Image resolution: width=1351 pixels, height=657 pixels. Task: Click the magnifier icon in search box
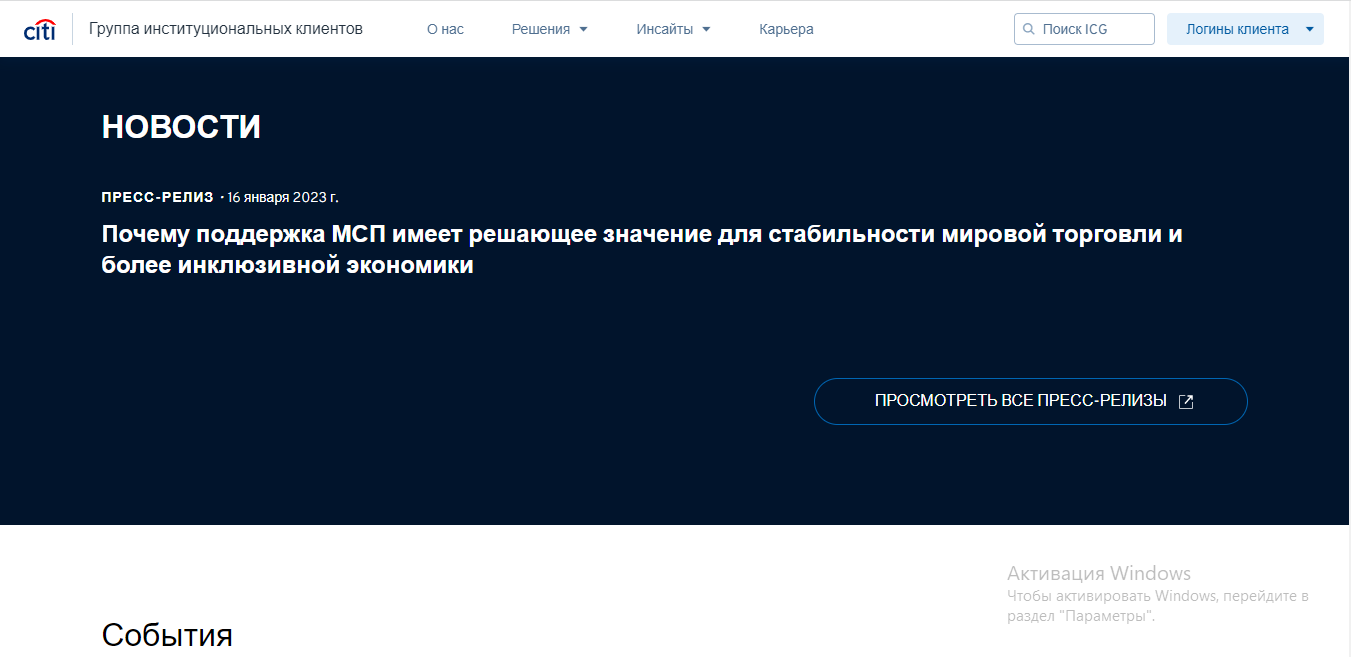pos(1028,30)
